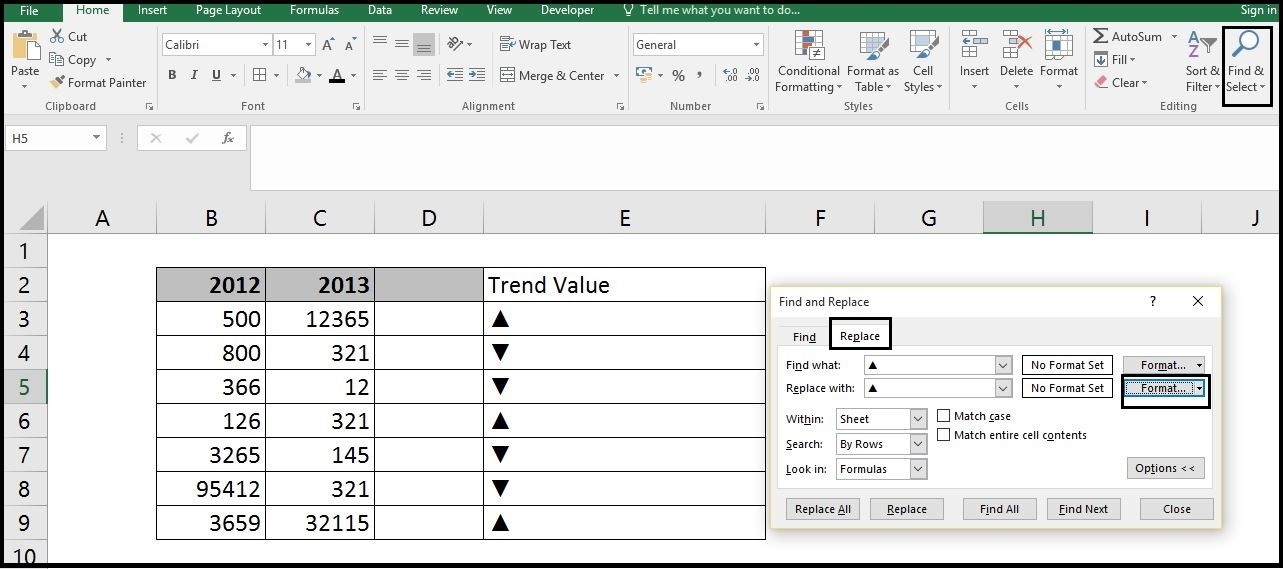Click Increase Decimal icon

tap(730, 76)
